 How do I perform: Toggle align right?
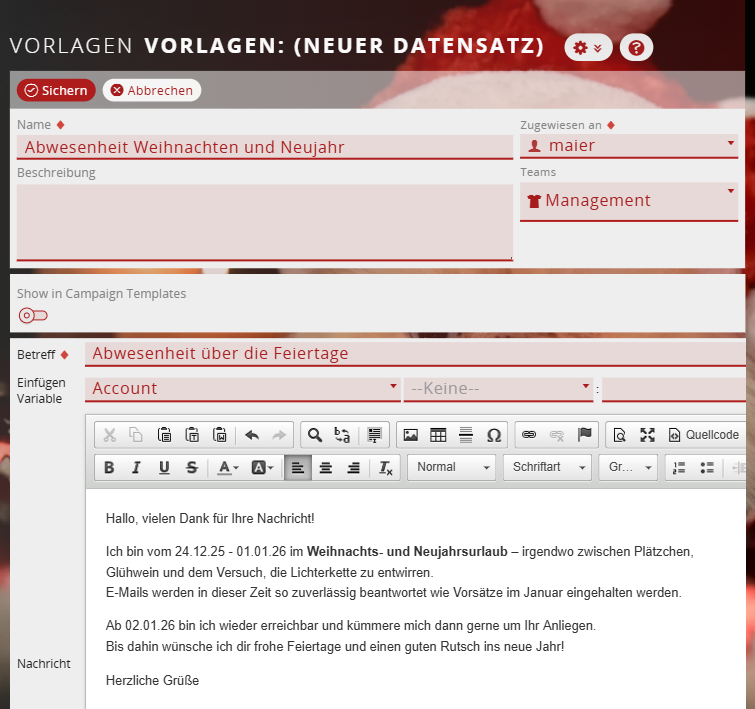click(354, 467)
